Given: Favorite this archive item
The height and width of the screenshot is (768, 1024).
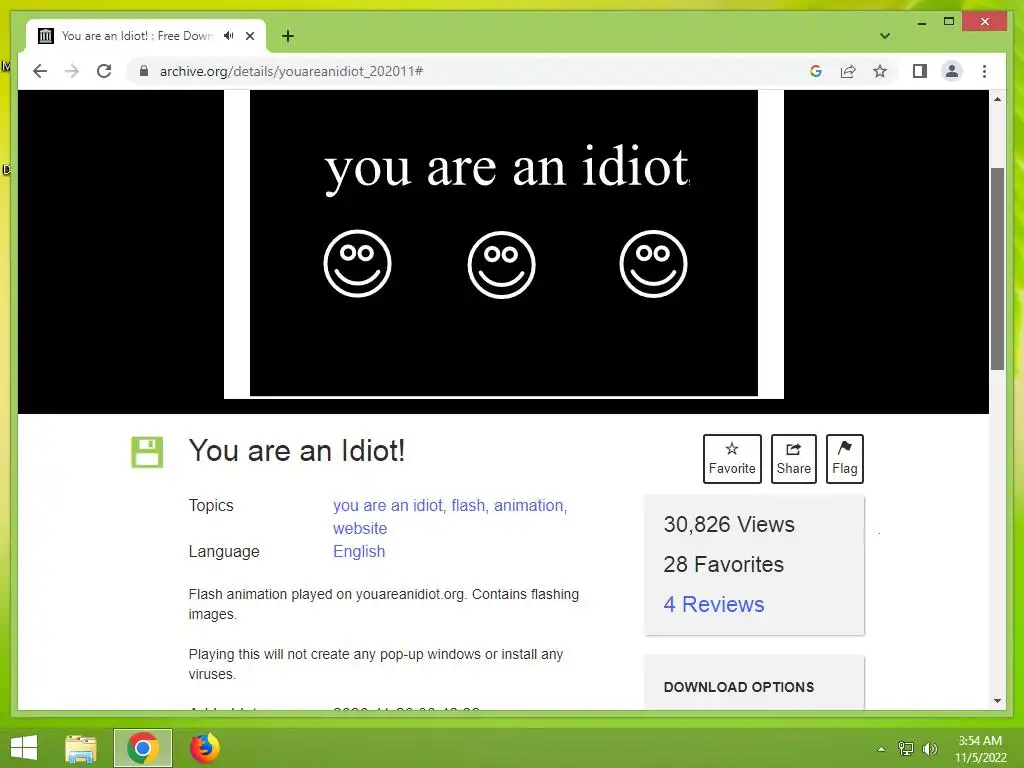Looking at the screenshot, I should [732, 458].
